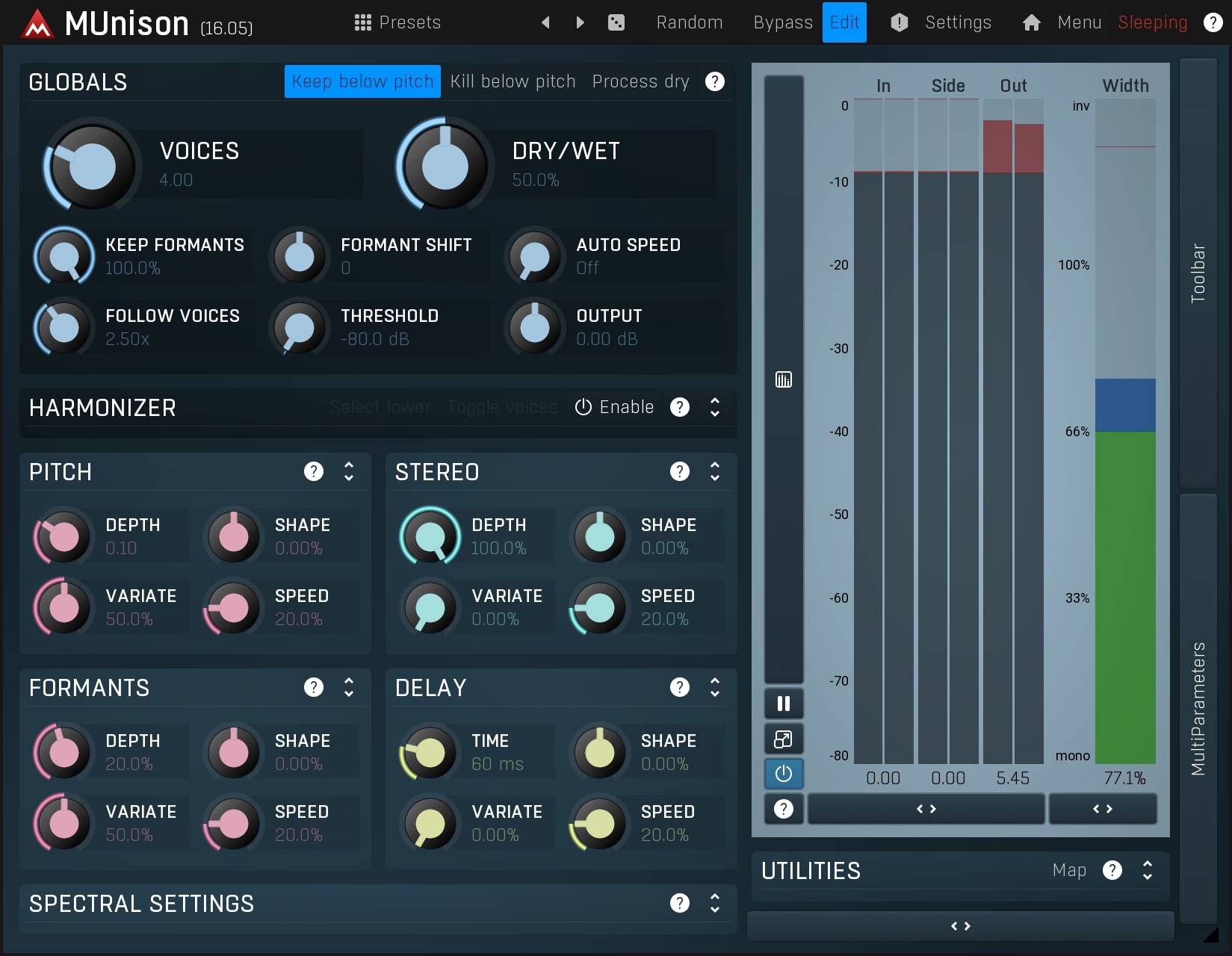Click bottom panel expand arrows bar
Viewport: 1232px width, 956px height.
tap(961, 926)
